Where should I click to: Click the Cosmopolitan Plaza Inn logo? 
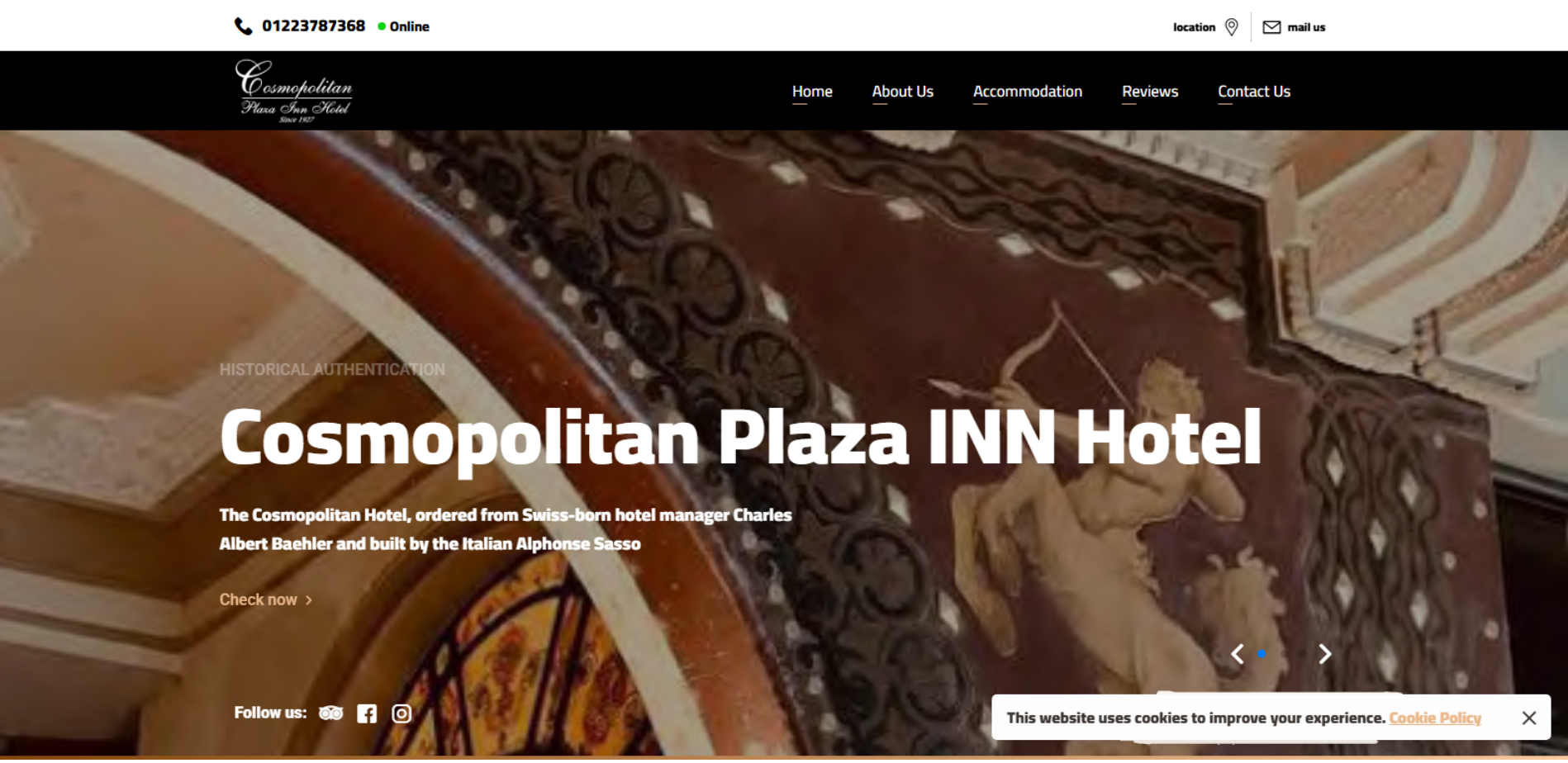coord(294,91)
